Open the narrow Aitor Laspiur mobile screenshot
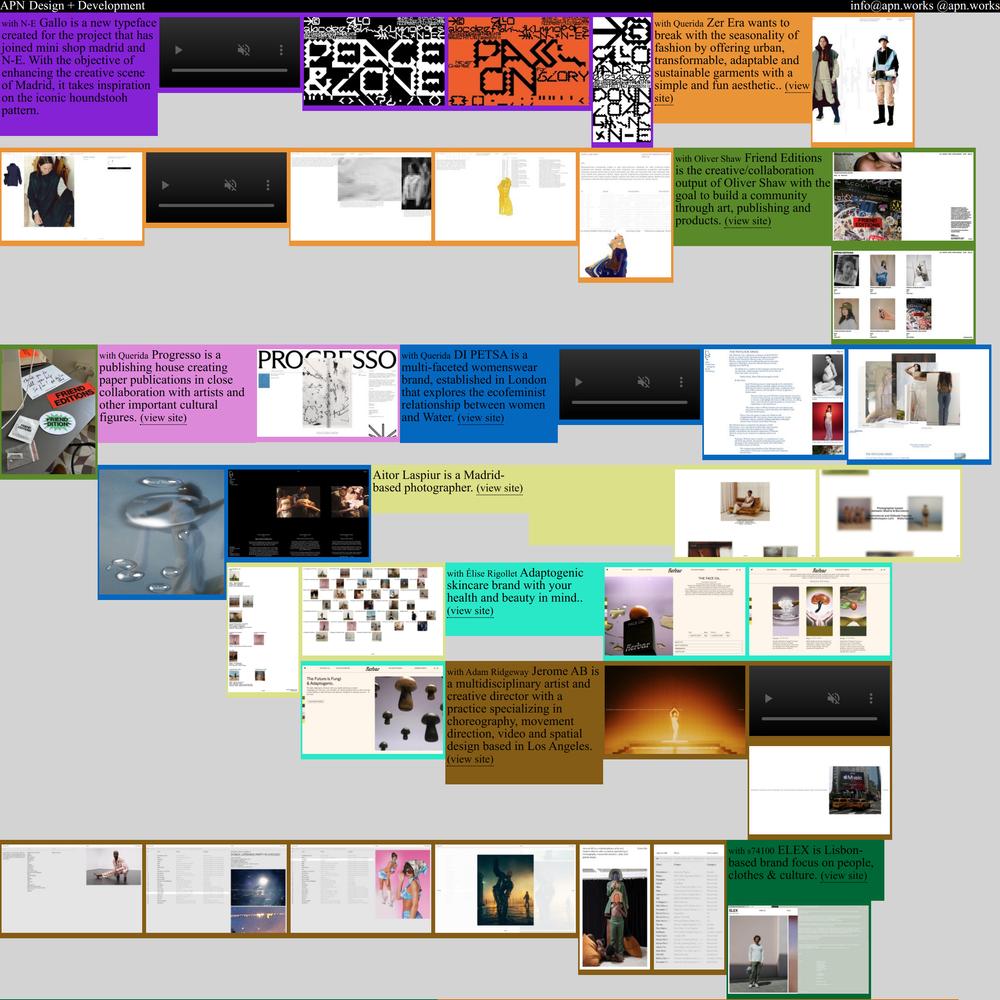This screenshot has width=1000, height=1000. tap(263, 629)
